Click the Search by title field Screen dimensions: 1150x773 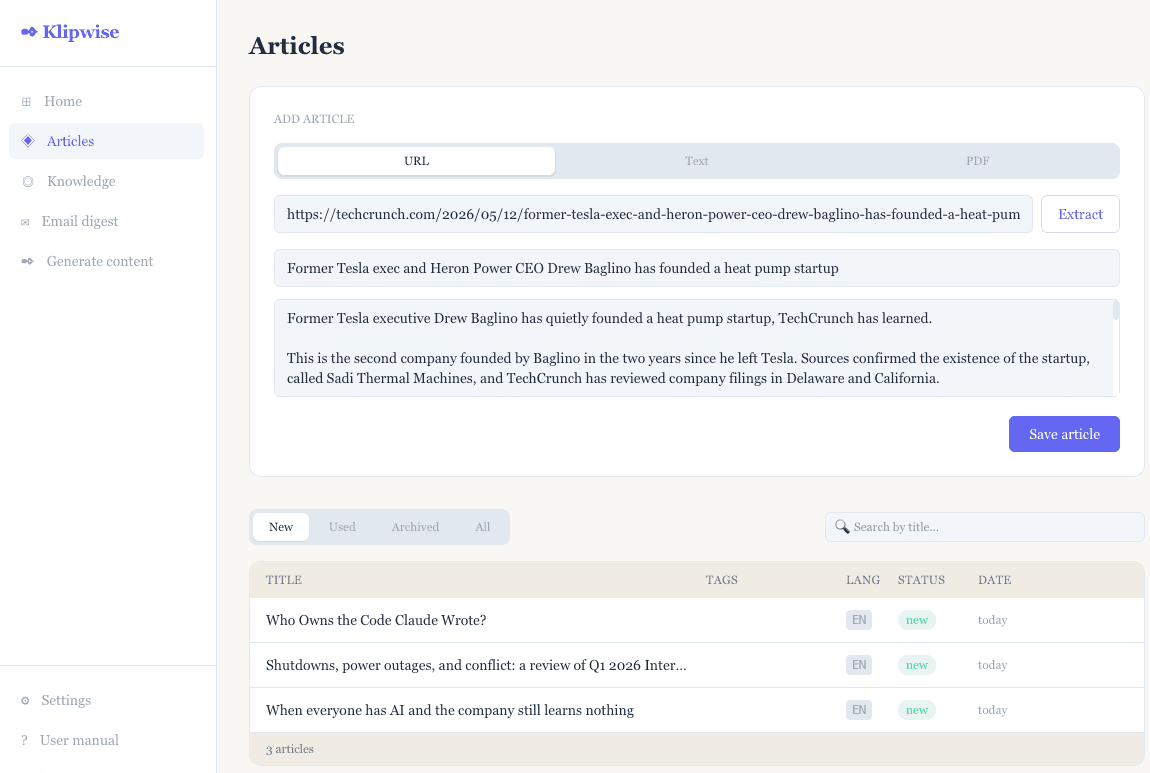[984, 527]
